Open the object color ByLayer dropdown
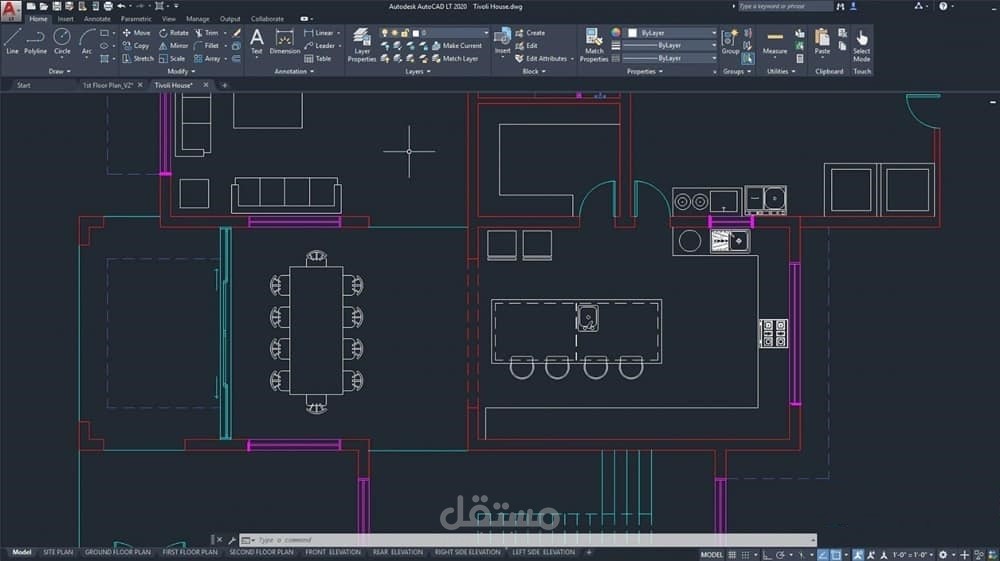Screen dimensions: 1000x561 coord(672,33)
